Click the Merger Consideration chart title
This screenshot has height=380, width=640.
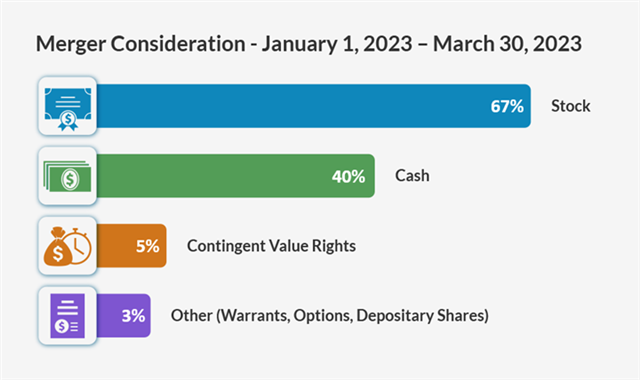coord(309,44)
